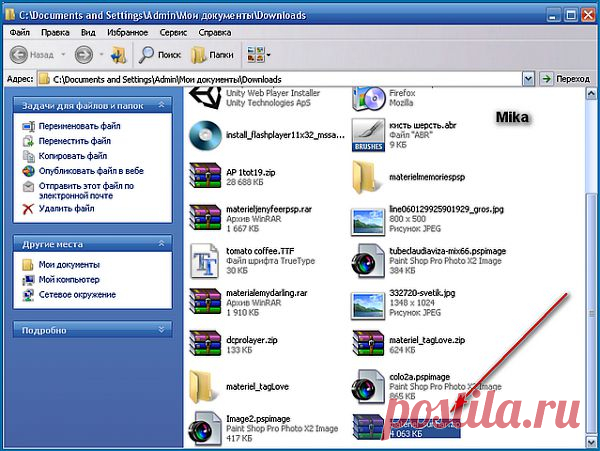600x451 pixels.
Task: Toggle the Папки folders pane
Action: [x=213, y=54]
